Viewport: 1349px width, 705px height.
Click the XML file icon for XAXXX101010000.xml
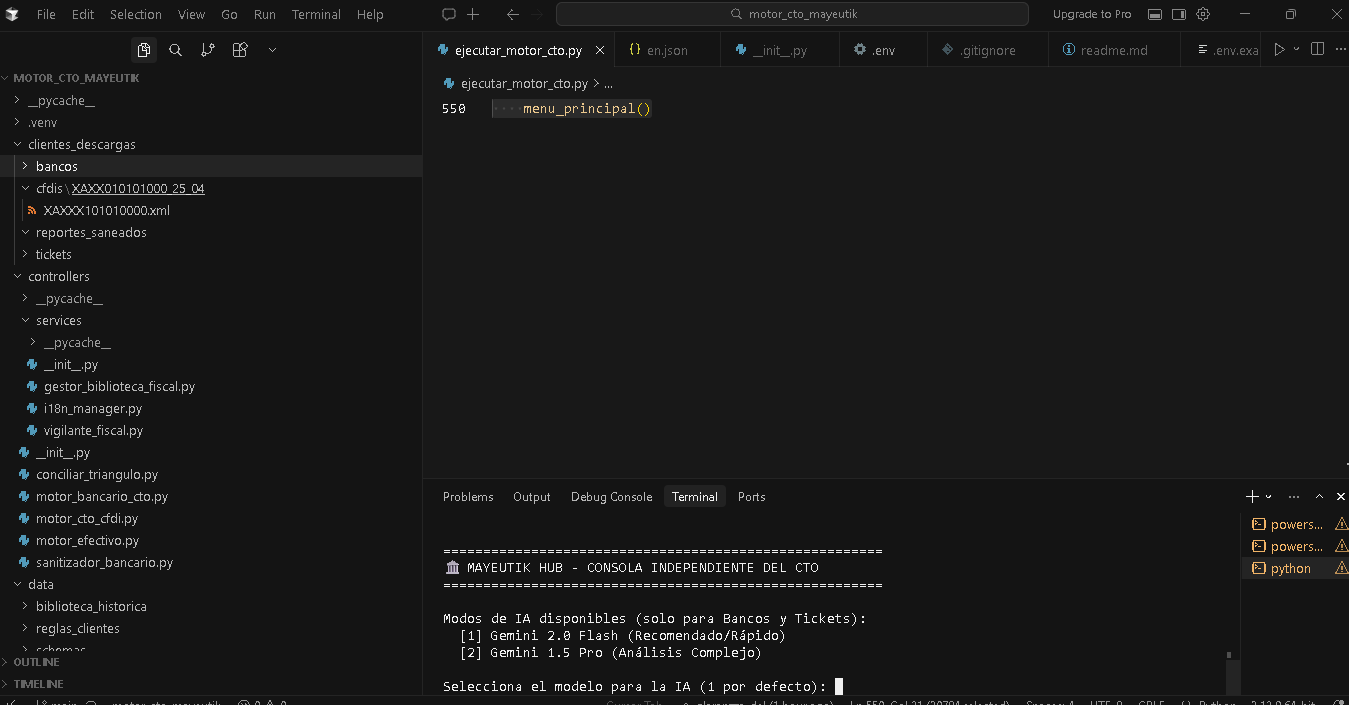pos(33,210)
